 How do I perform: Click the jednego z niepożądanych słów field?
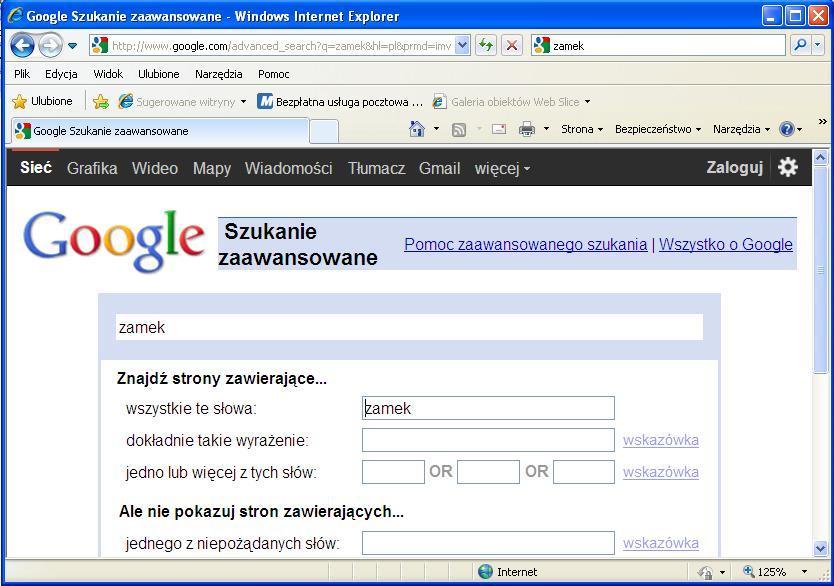[488, 543]
